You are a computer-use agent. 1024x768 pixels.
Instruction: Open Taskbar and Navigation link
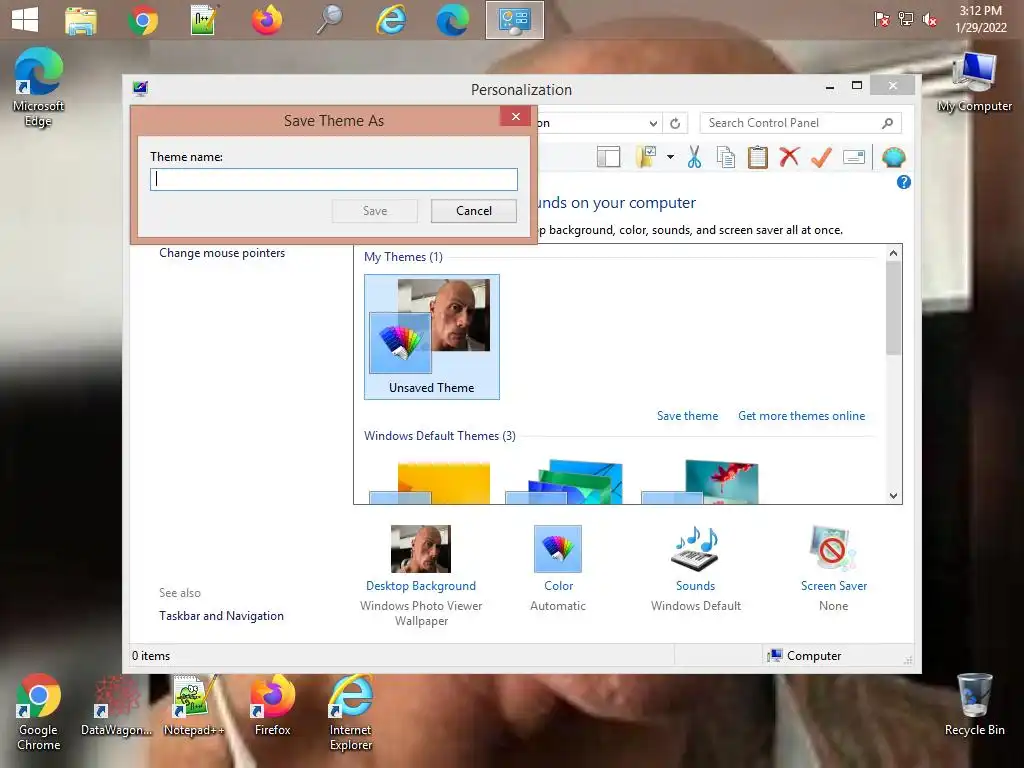click(221, 616)
